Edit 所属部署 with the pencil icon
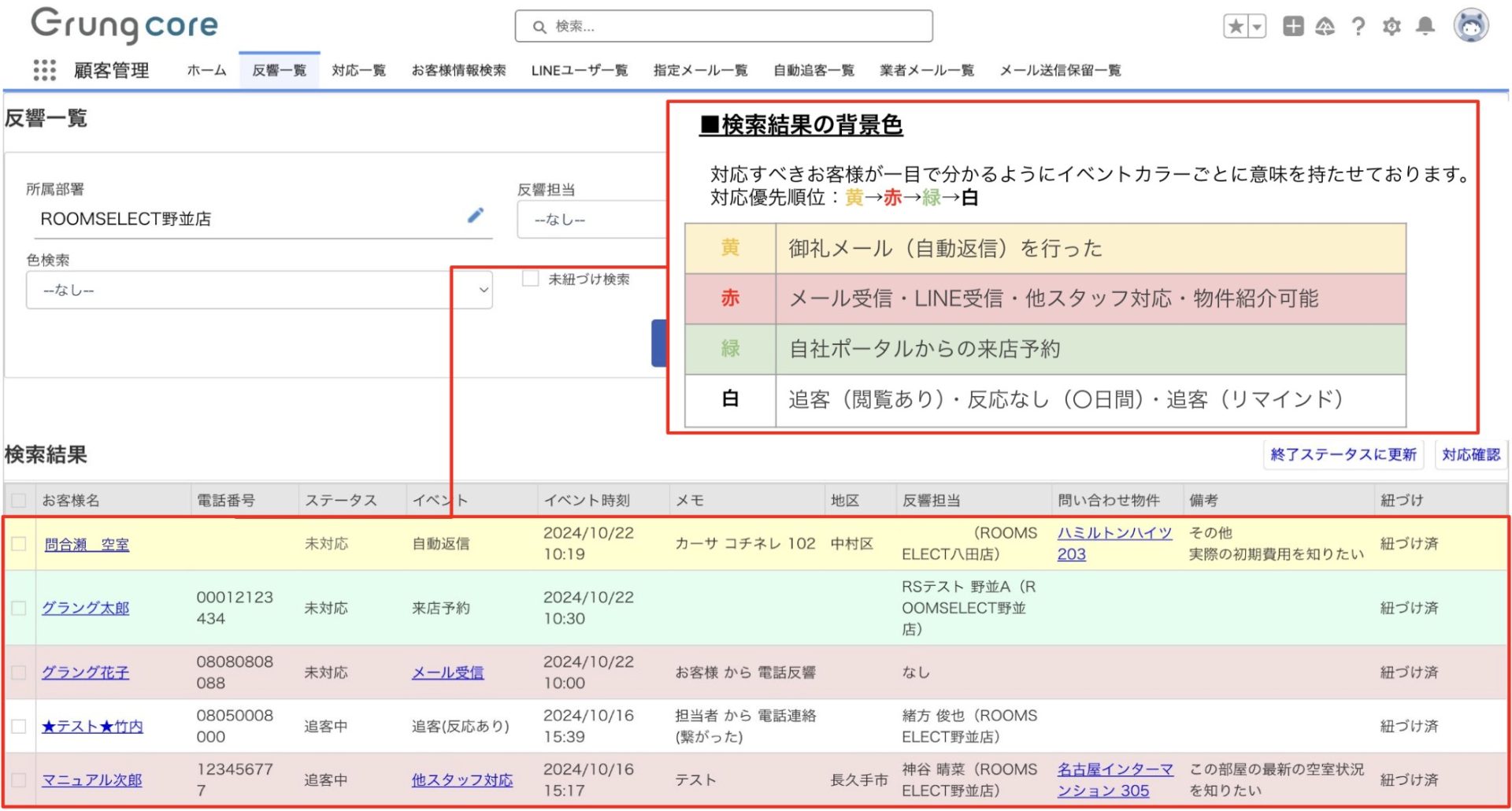Viewport: 1512px width, 811px height. (x=475, y=216)
